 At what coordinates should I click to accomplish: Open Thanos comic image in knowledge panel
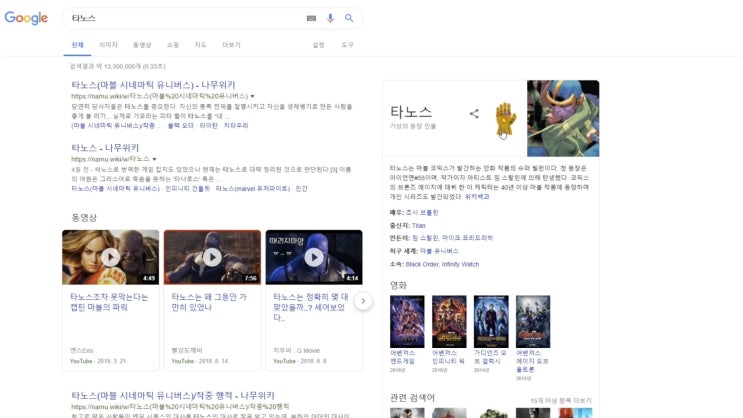click(563, 118)
